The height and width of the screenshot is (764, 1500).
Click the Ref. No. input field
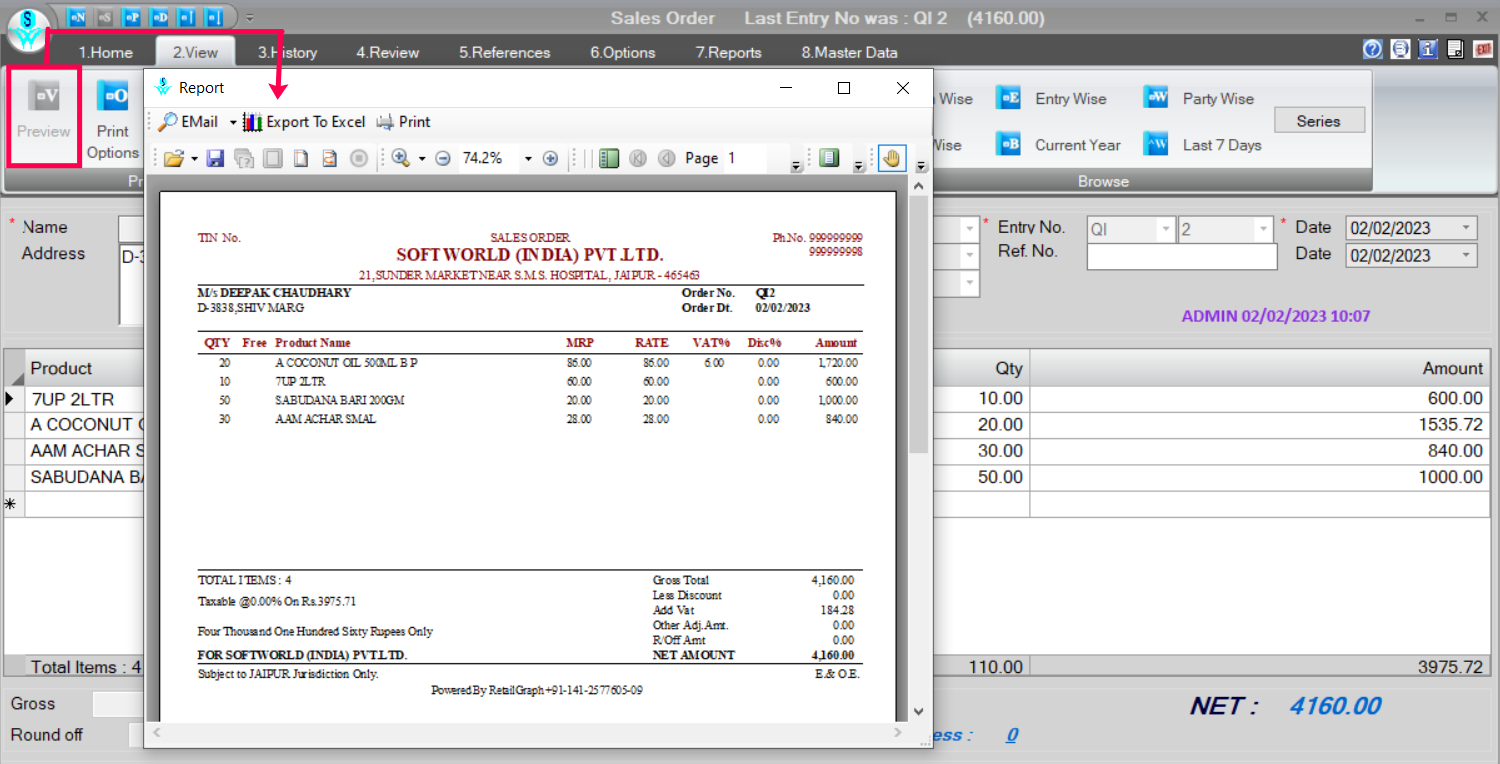pos(1182,257)
